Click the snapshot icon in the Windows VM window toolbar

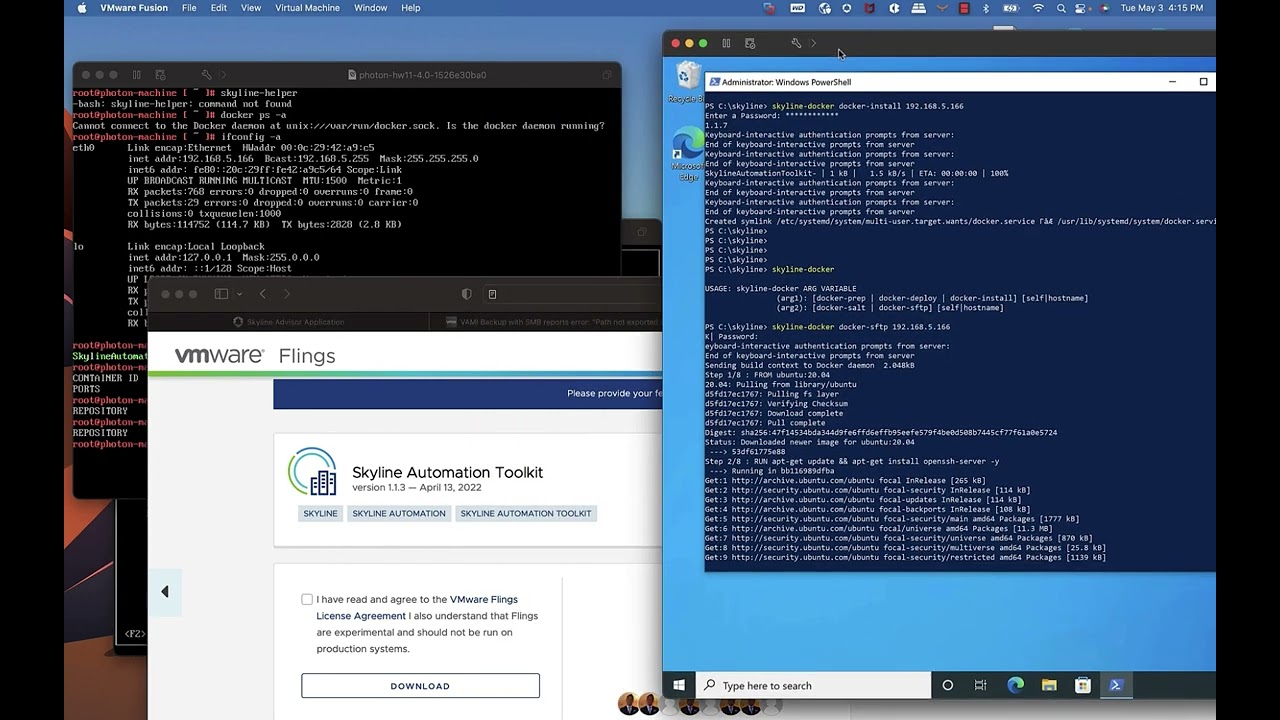[750, 43]
